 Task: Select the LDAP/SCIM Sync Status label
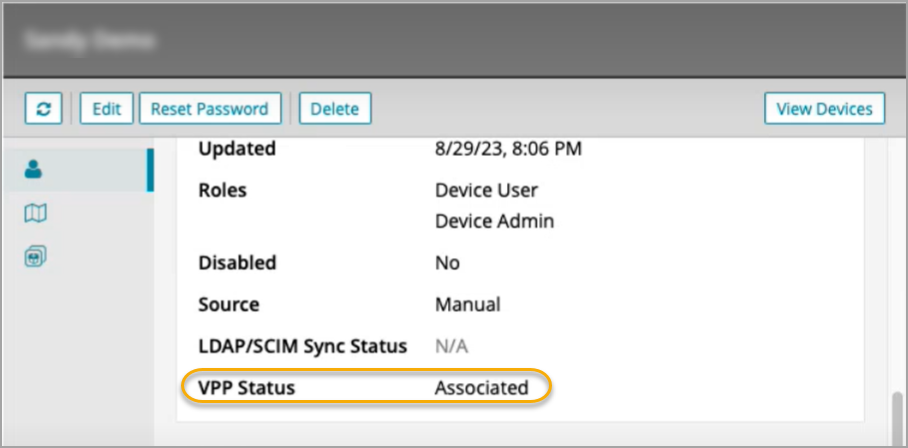(302, 346)
